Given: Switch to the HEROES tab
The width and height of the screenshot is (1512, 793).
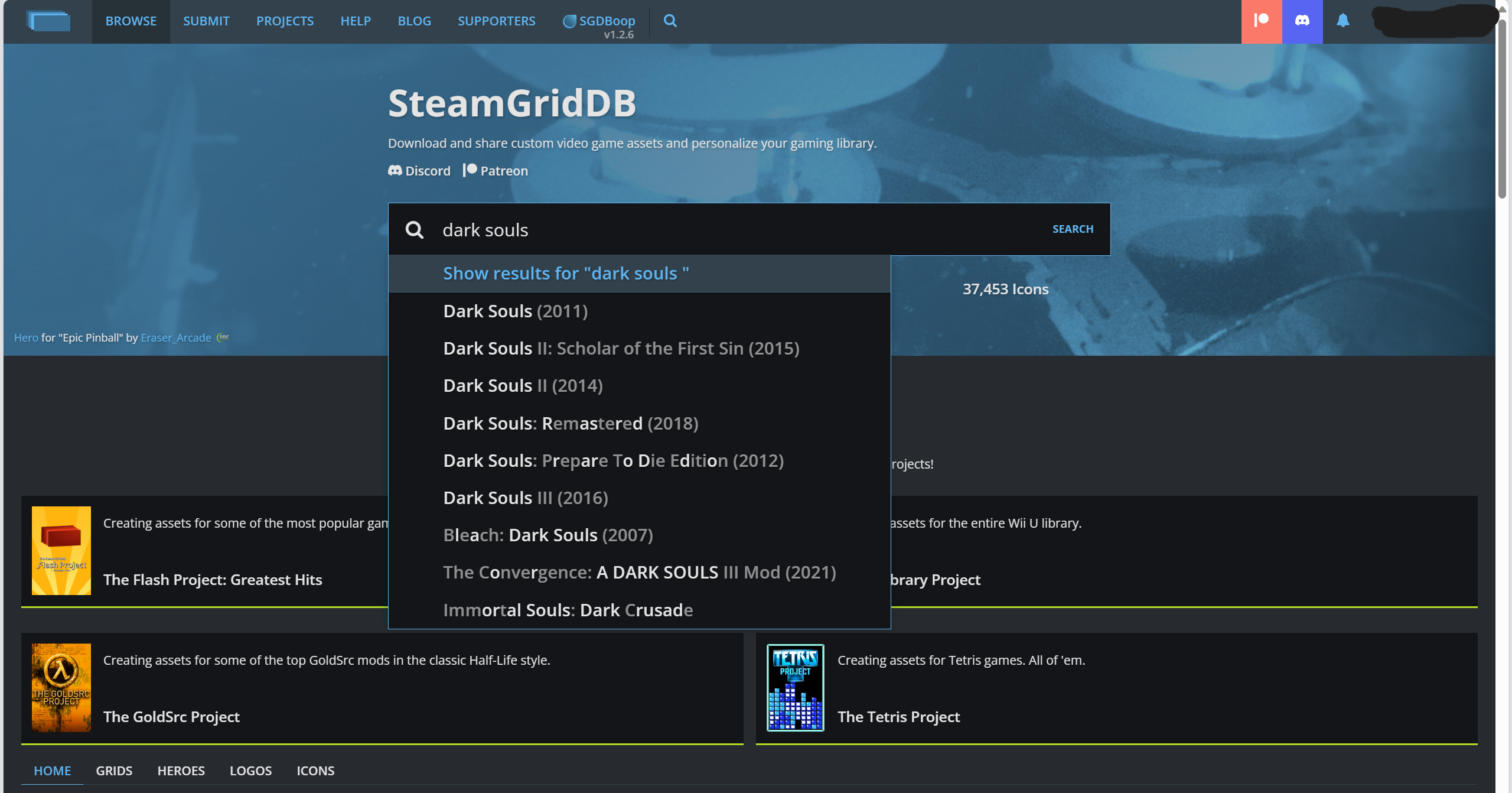Looking at the screenshot, I should (181, 771).
